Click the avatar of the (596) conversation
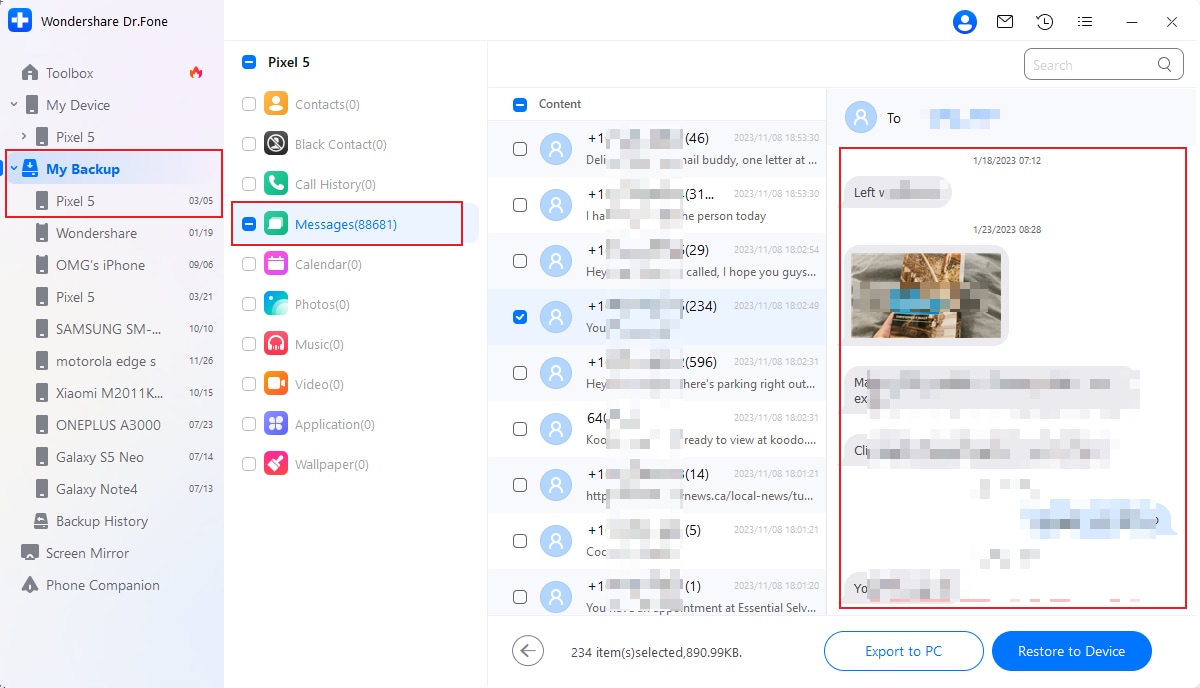1200x688 pixels. coord(556,373)
